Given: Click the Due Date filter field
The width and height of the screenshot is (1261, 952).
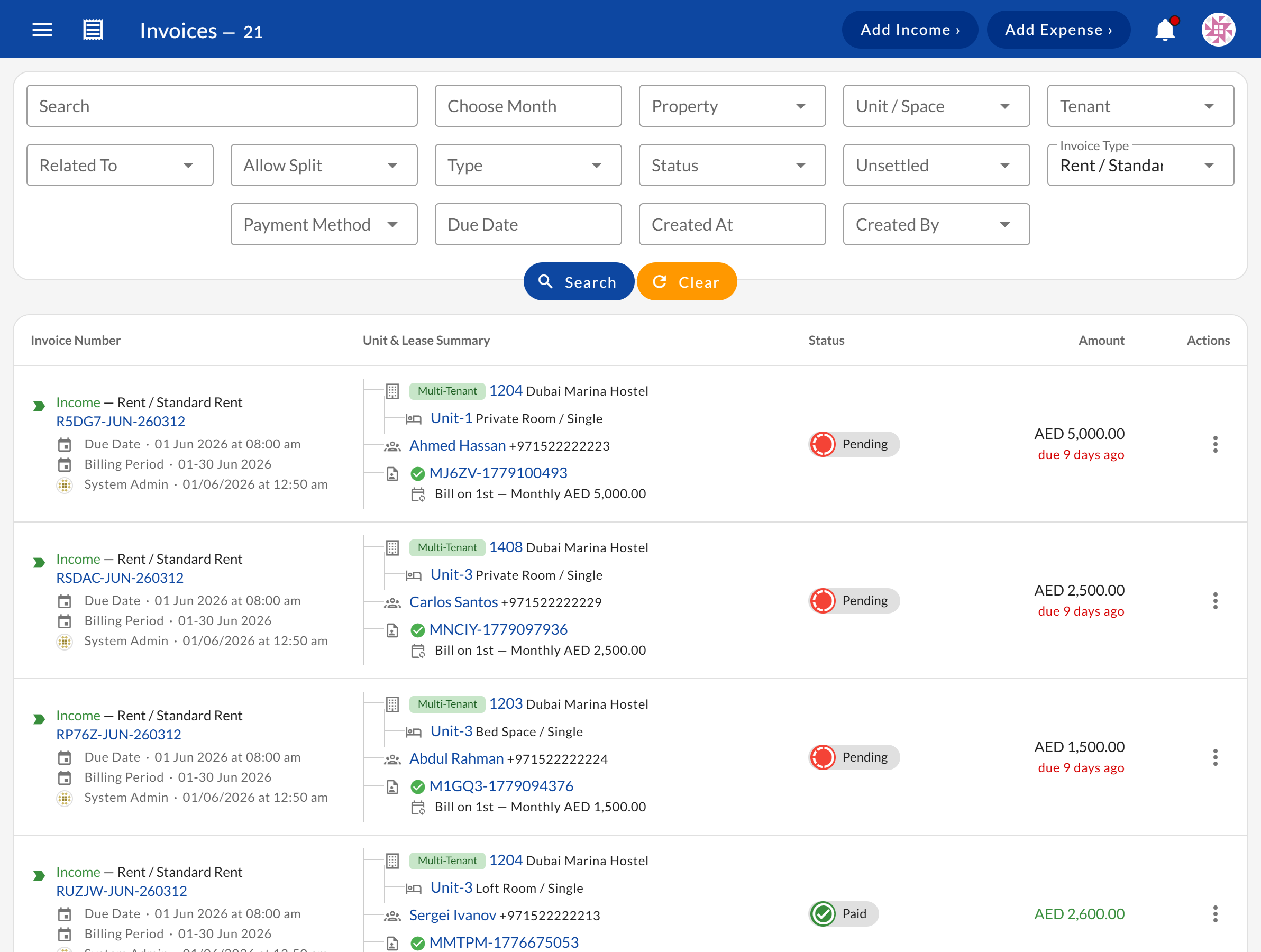Looking at the screenshot, I should tap(528, 225).
